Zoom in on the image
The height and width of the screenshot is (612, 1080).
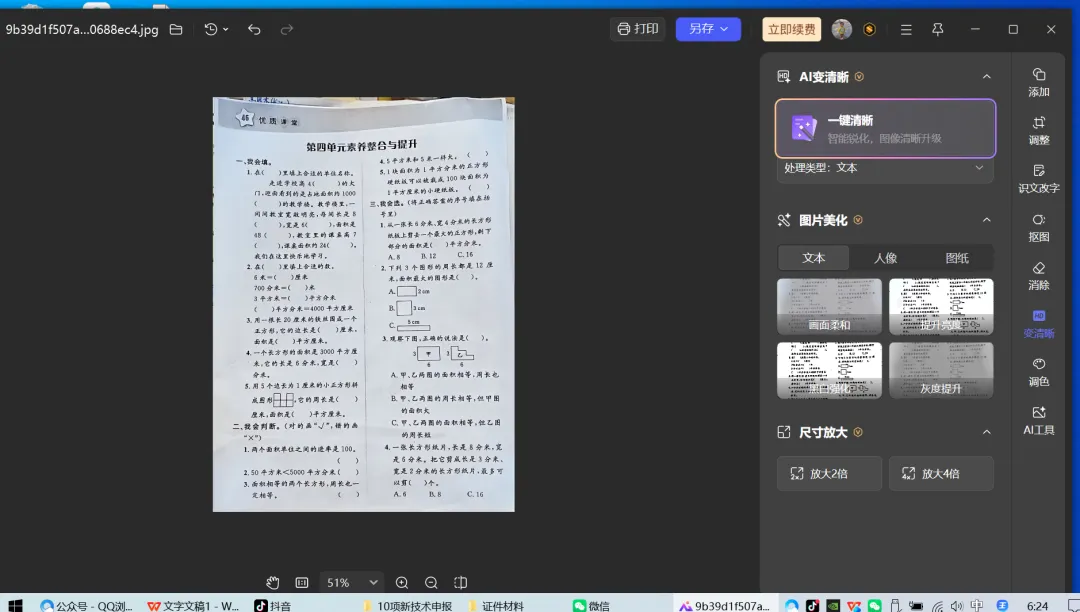point(402,582)
